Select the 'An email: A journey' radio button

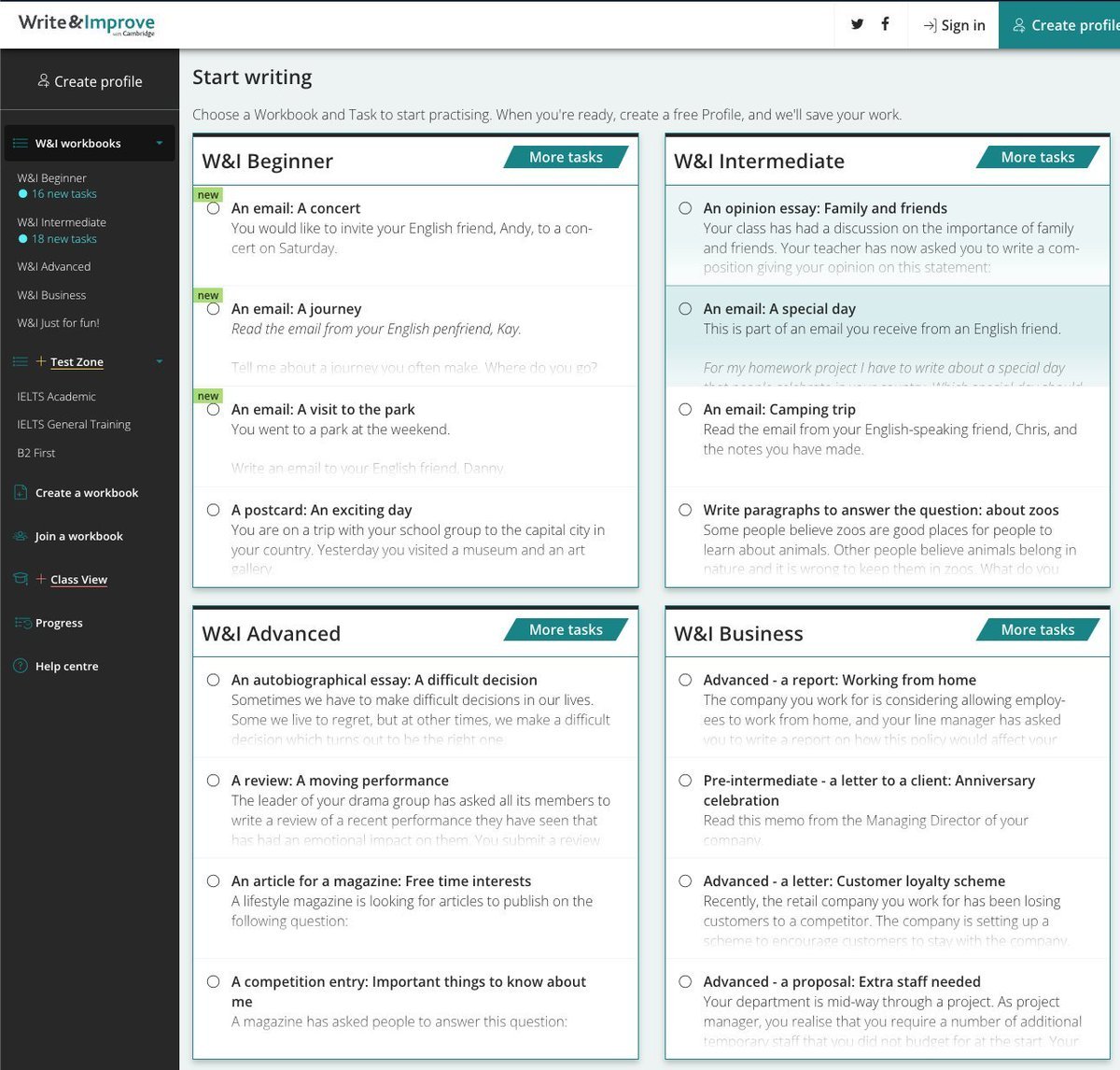point(214,309)
